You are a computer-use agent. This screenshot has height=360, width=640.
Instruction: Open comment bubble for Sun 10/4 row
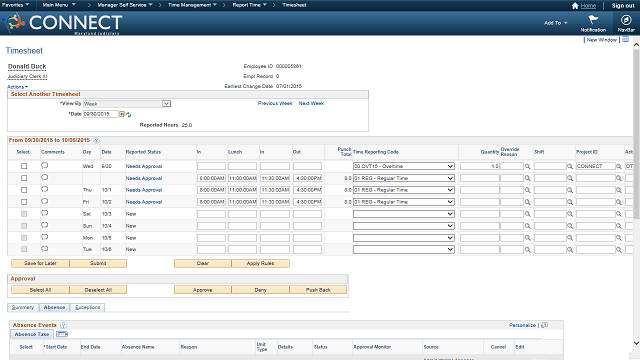pos(44,225)
